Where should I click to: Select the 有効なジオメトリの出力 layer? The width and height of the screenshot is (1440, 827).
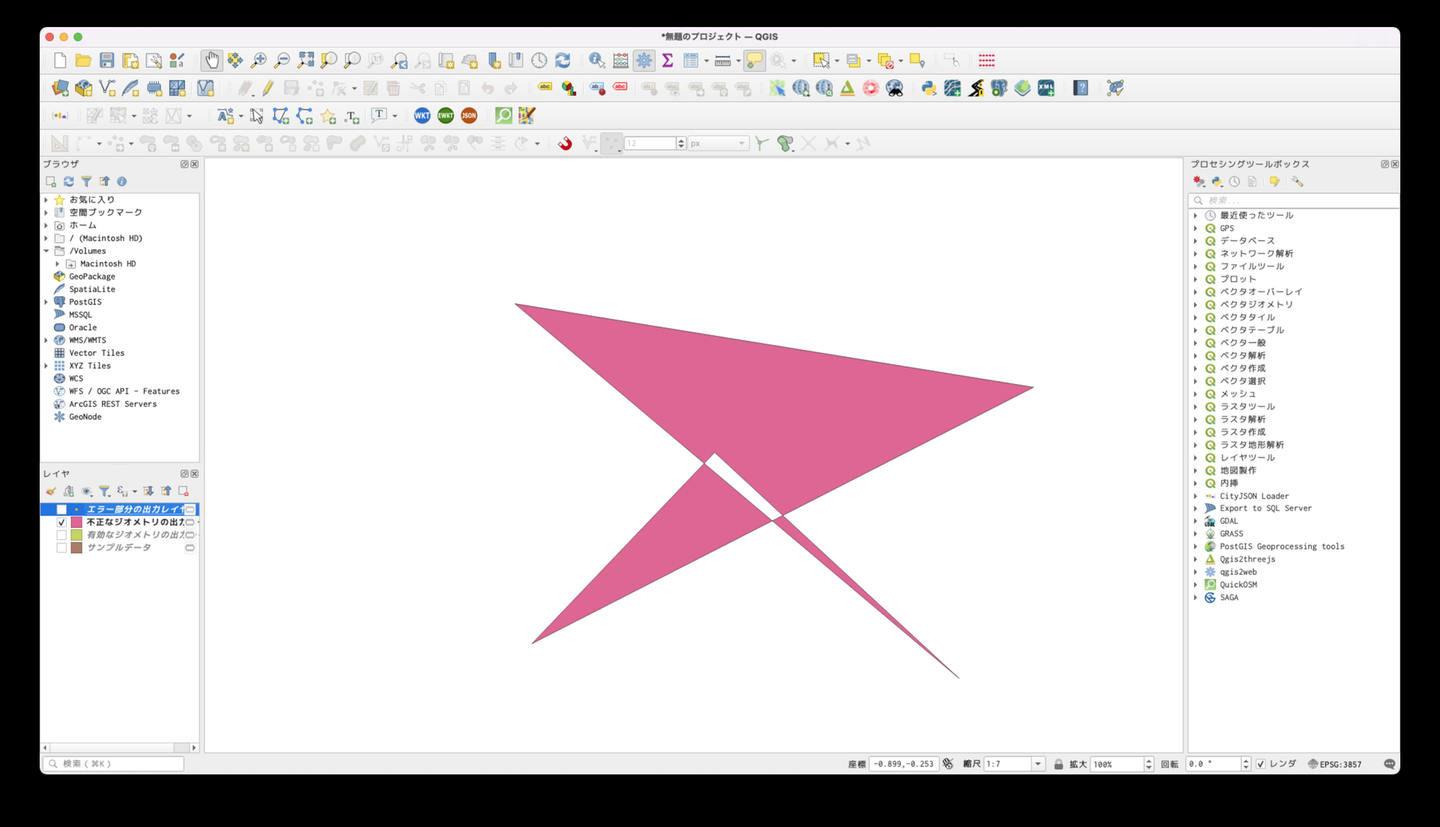(x=134, y=535)
